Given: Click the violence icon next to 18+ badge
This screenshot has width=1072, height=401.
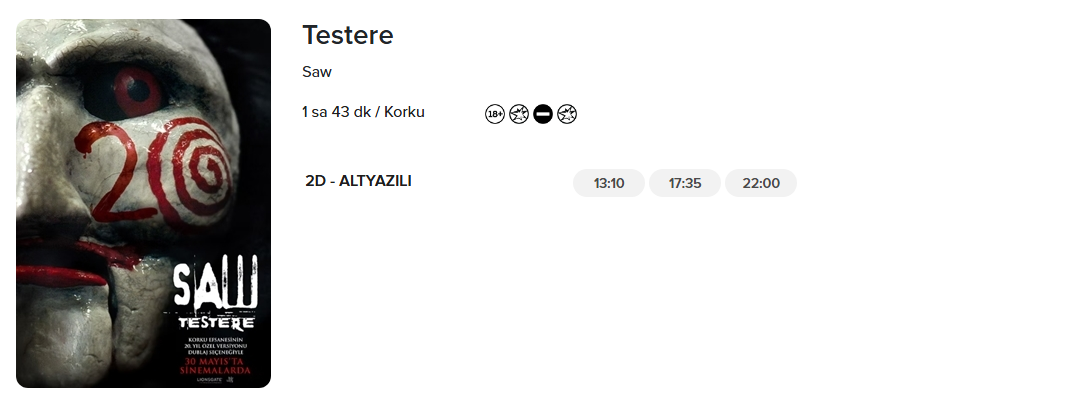Looking at the screenshot, I should [519, 114].
